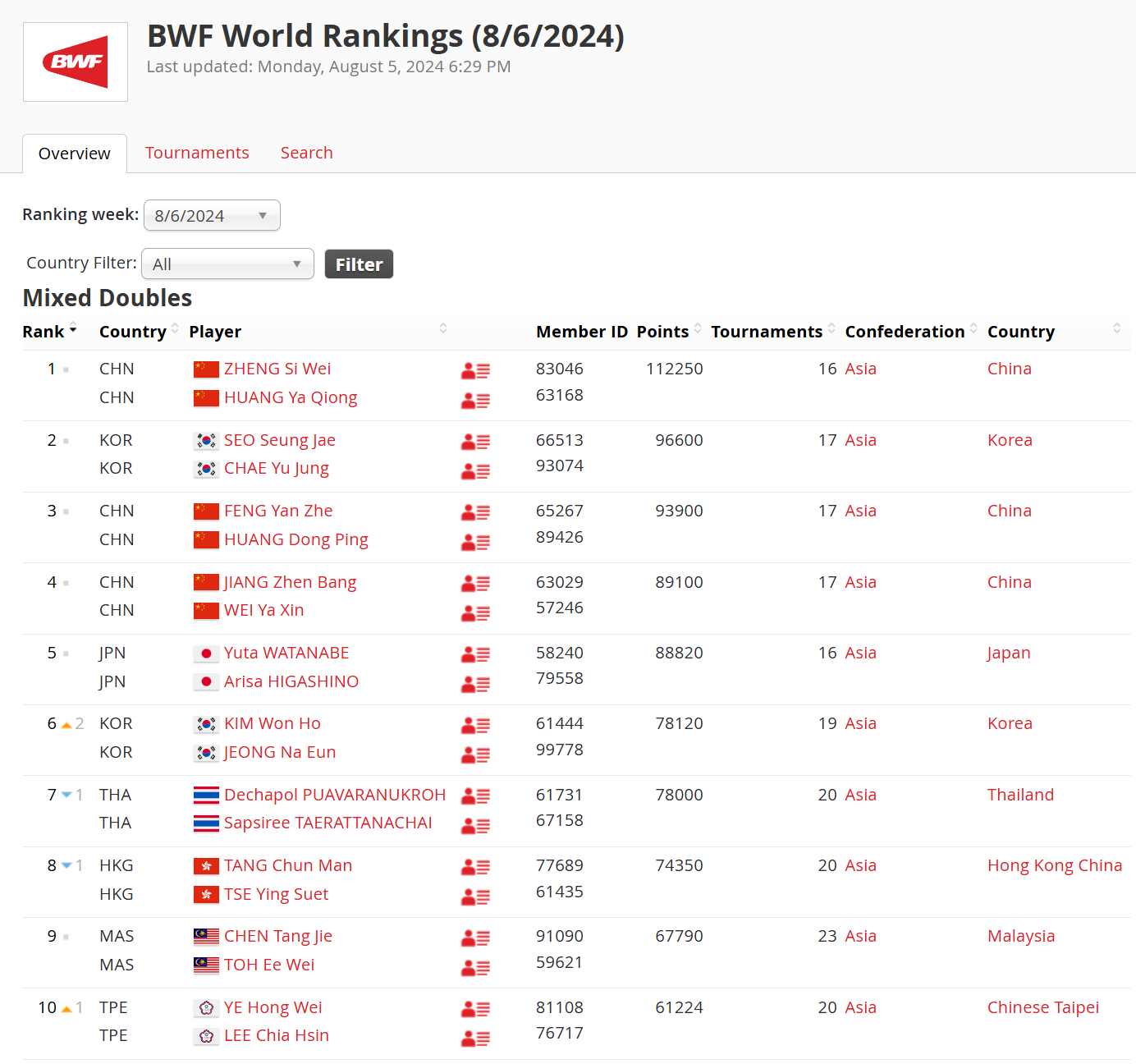Viewport: 1136px width, 1064px height.
Task: Open Yuta WATANABE player link
Action: point(286,653)
